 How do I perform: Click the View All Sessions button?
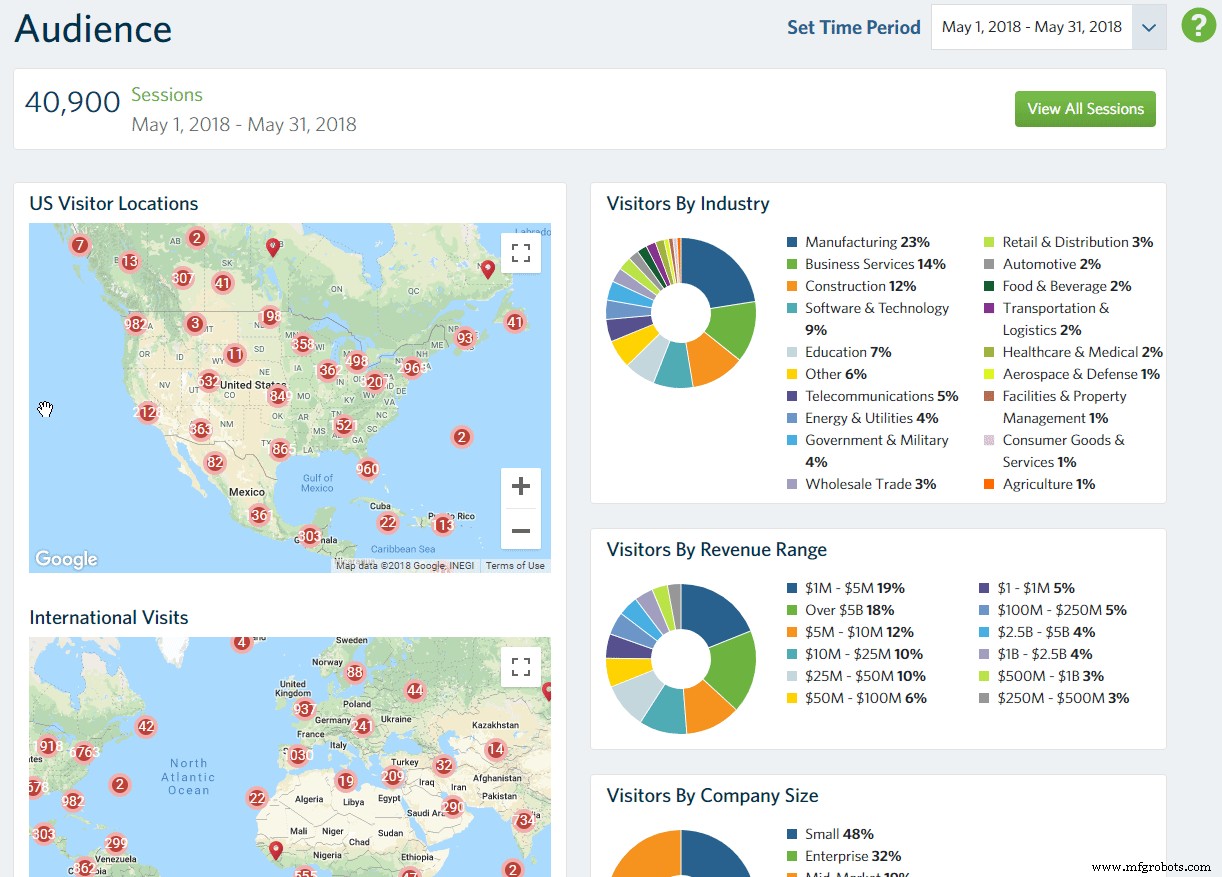click(x=1085, y=109)
